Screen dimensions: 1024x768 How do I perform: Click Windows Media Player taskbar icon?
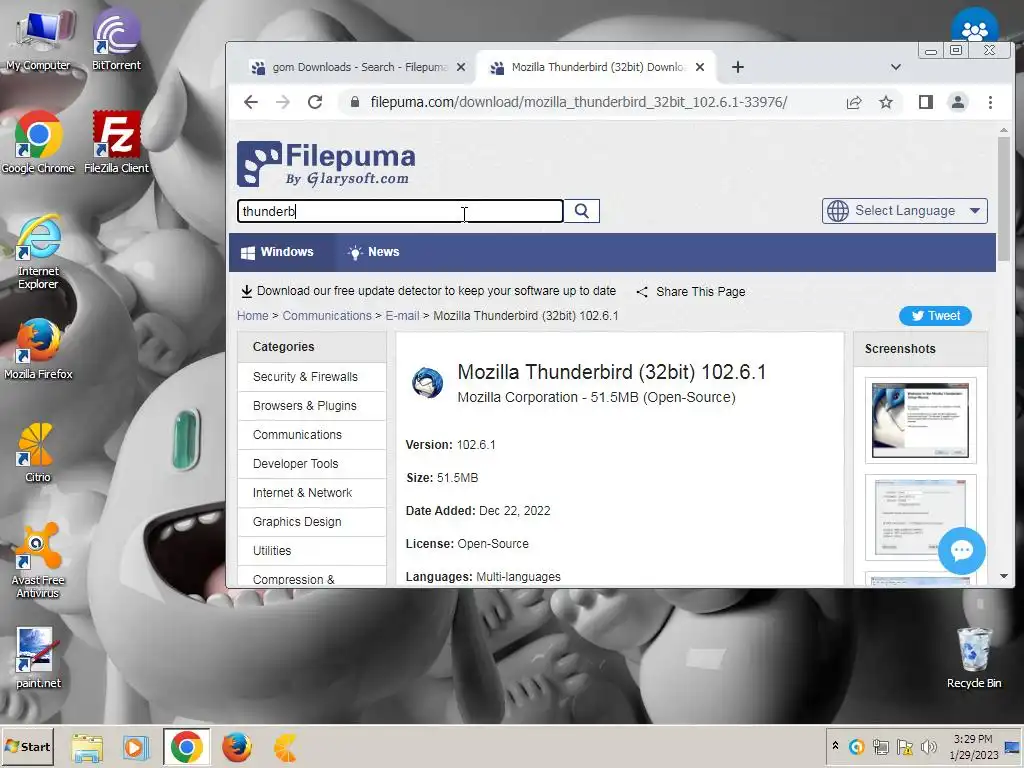coord(136,747)
